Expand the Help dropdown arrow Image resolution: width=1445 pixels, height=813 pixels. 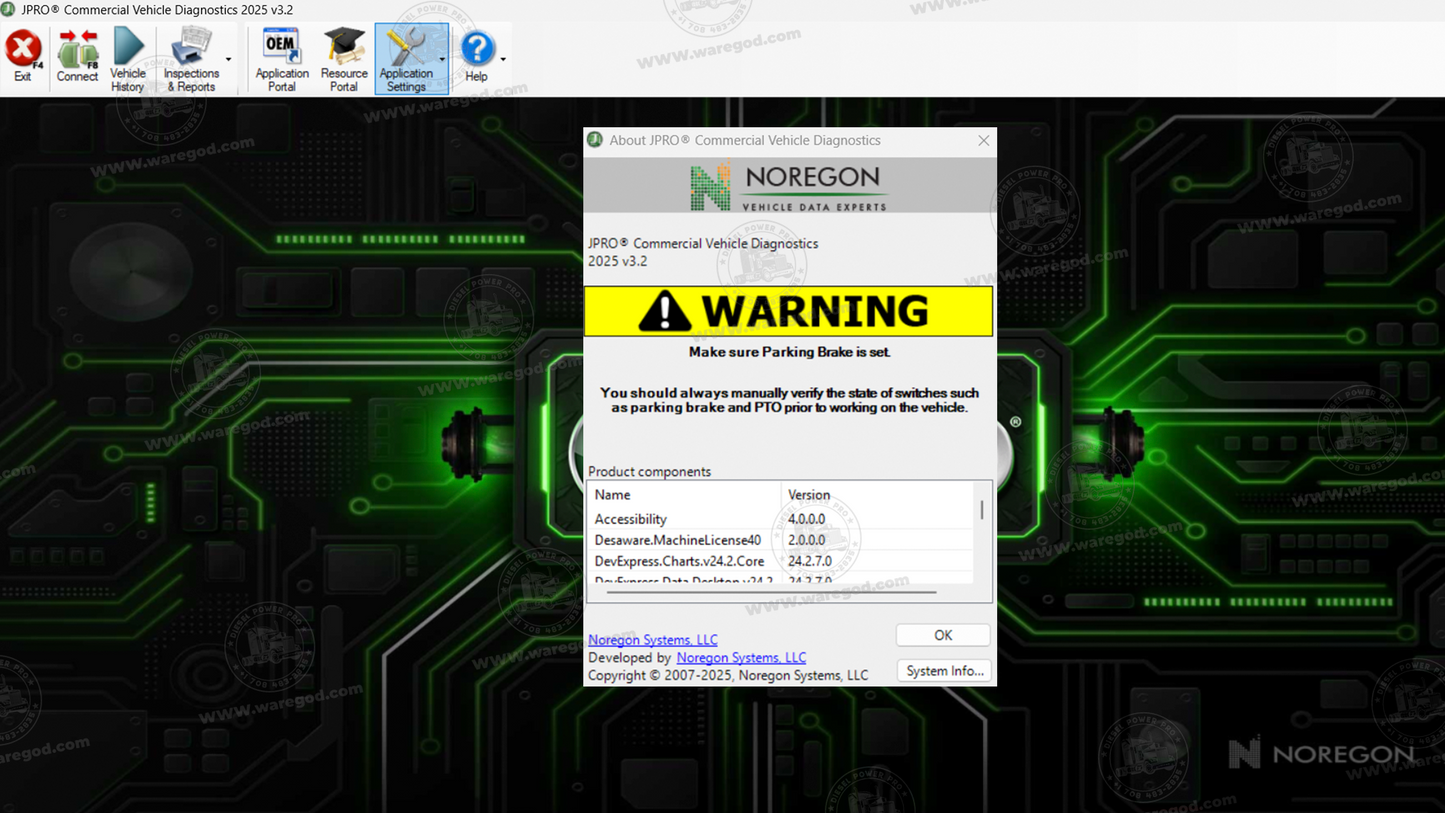point(503,60)
